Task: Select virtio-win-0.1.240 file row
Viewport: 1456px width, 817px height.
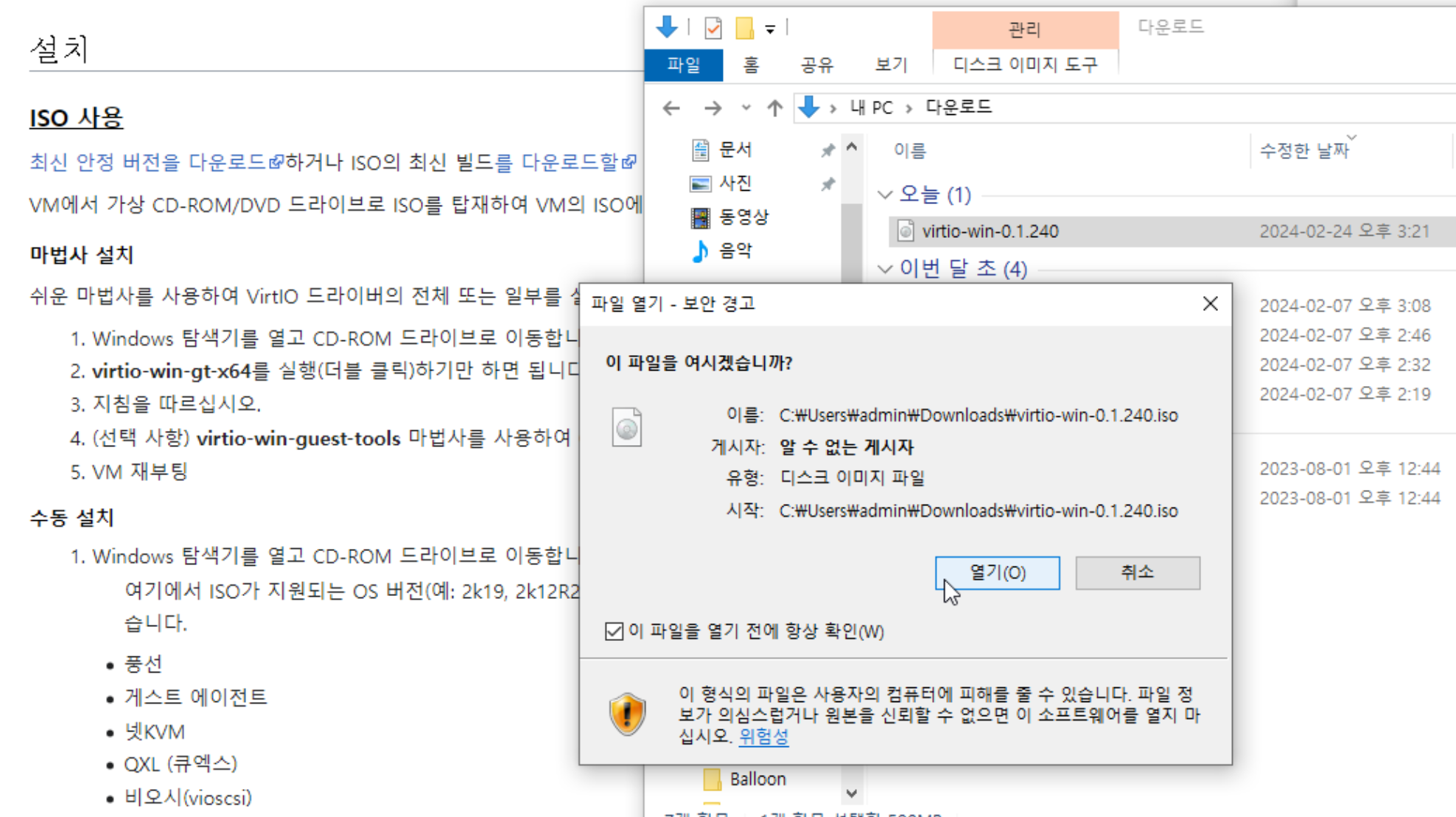Action: (1172, 231)
